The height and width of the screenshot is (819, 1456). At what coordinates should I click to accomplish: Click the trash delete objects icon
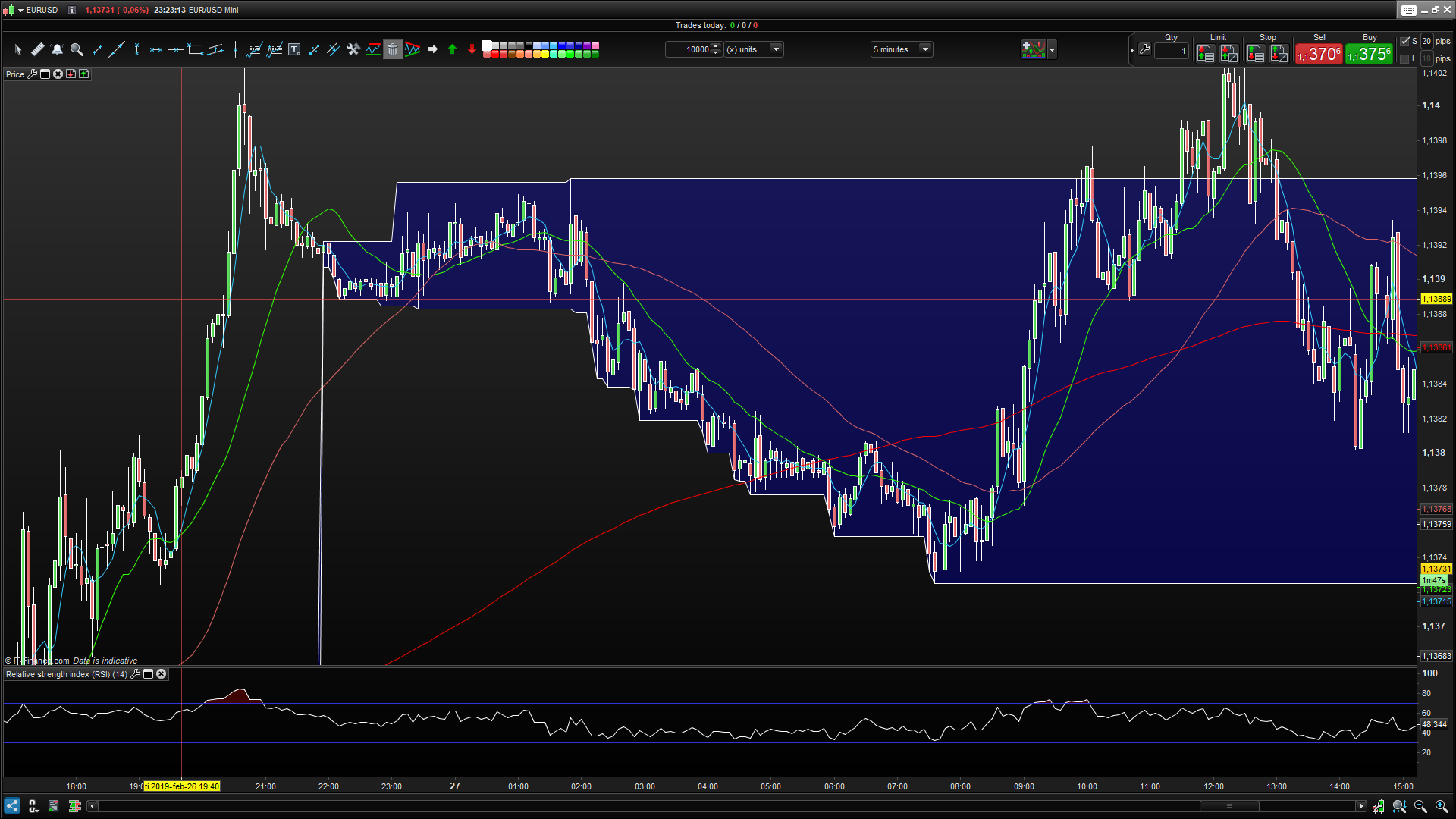(x=392, y=49)
